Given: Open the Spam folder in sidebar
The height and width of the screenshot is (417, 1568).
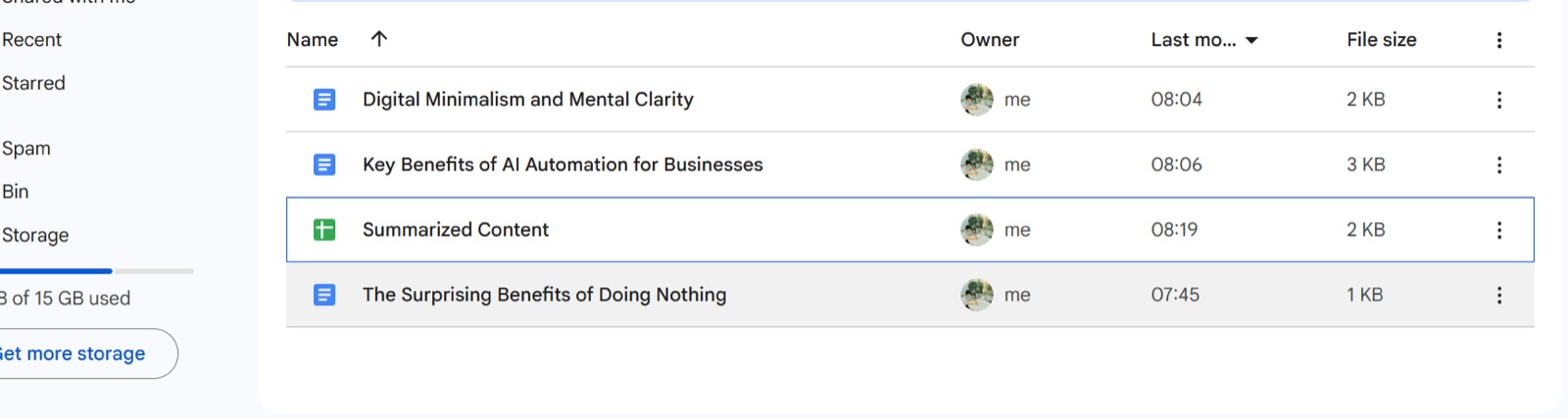Looking at the screenshot, I should 25,149.
